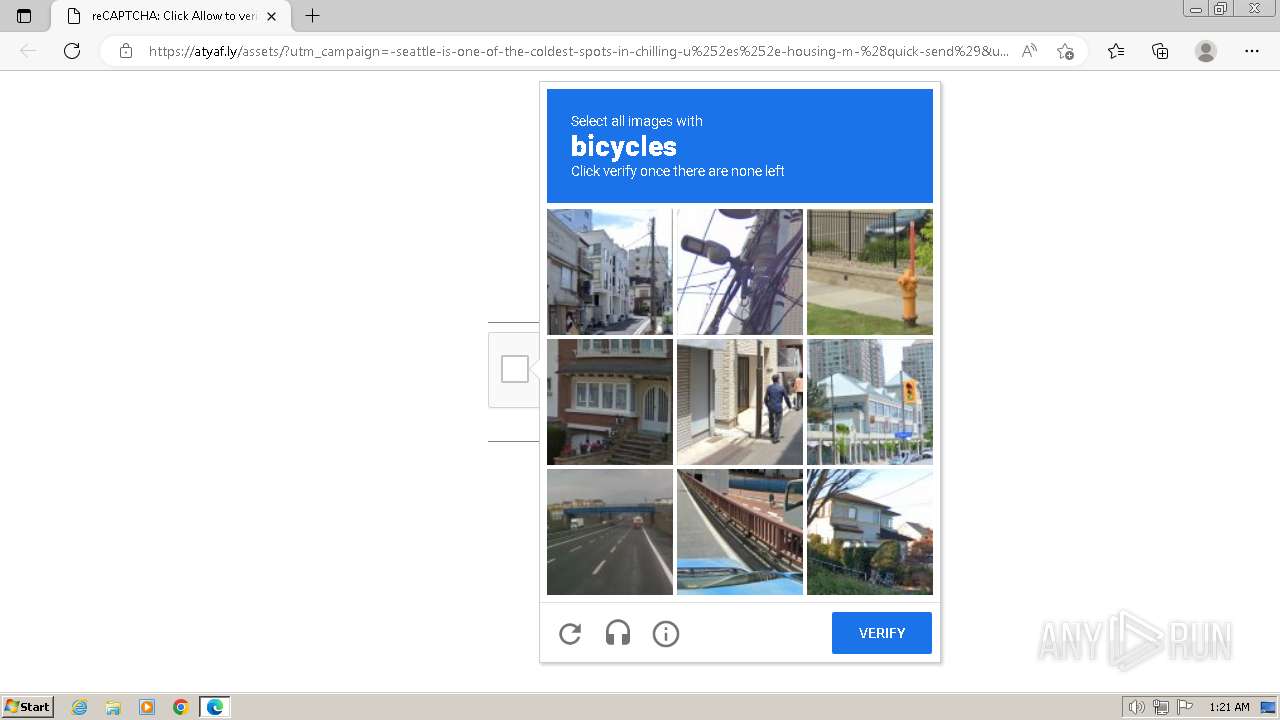Minimize the Edge browser window
Image resolution: width=1280 pixels, height=720 pixels.
1195,9
